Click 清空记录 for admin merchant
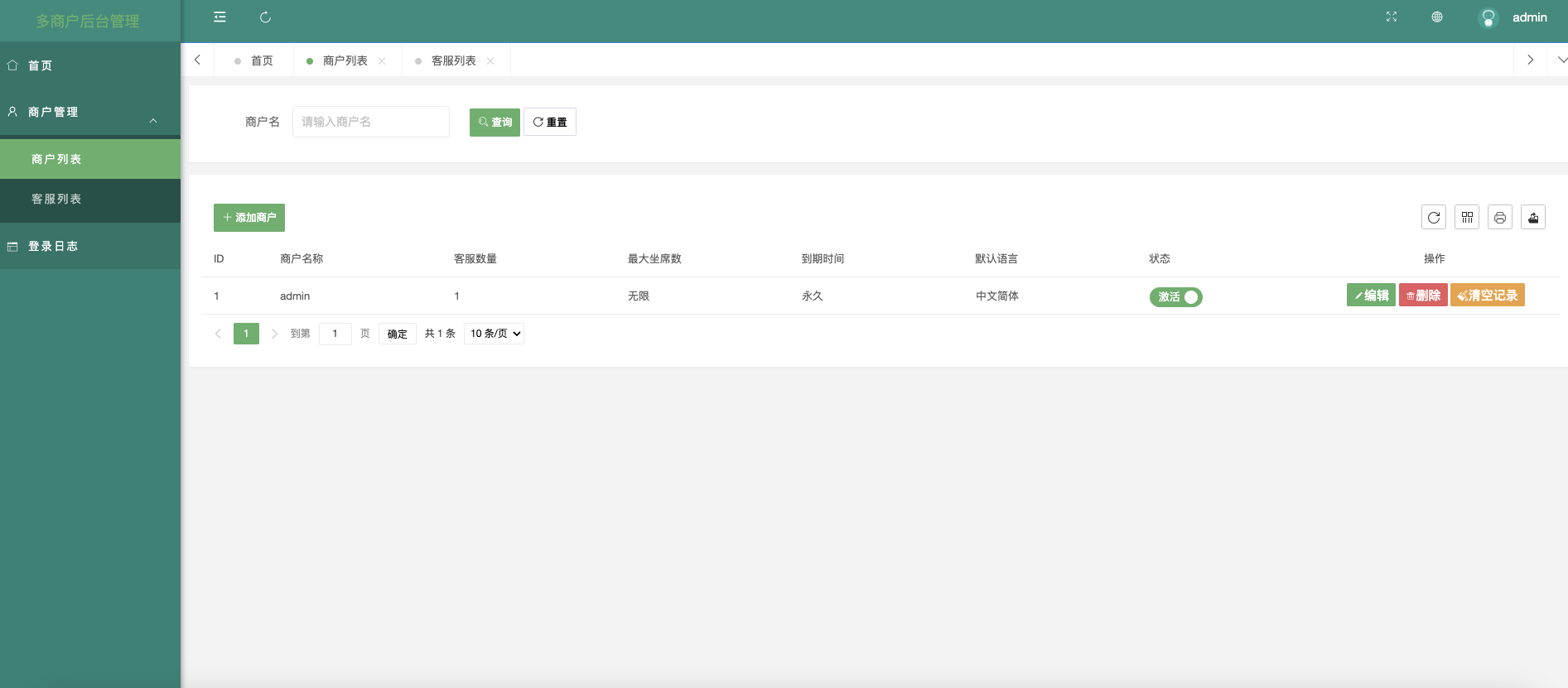The height and width of the screenshot is (688, 1568). 1488,296
